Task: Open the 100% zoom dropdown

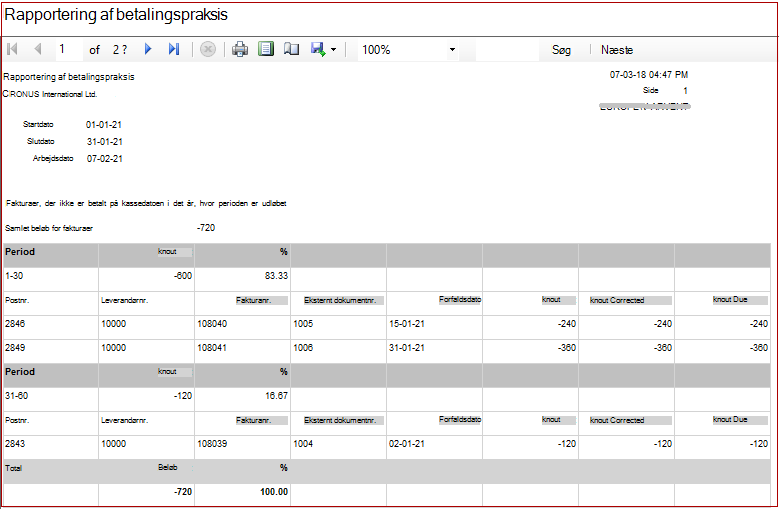Action: click(x=408, y=50)
